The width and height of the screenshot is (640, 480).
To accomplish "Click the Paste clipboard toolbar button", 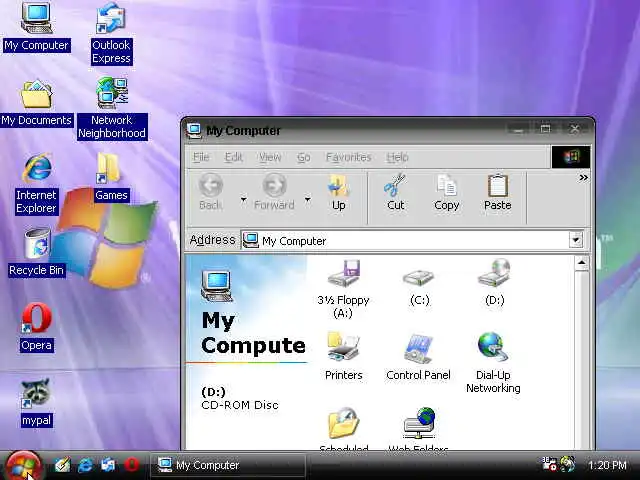I will [x=498, y=193].
